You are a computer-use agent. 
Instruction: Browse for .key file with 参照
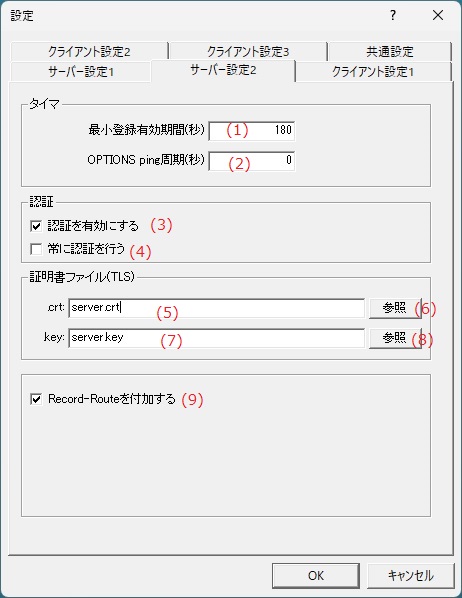tap(395, 338)
